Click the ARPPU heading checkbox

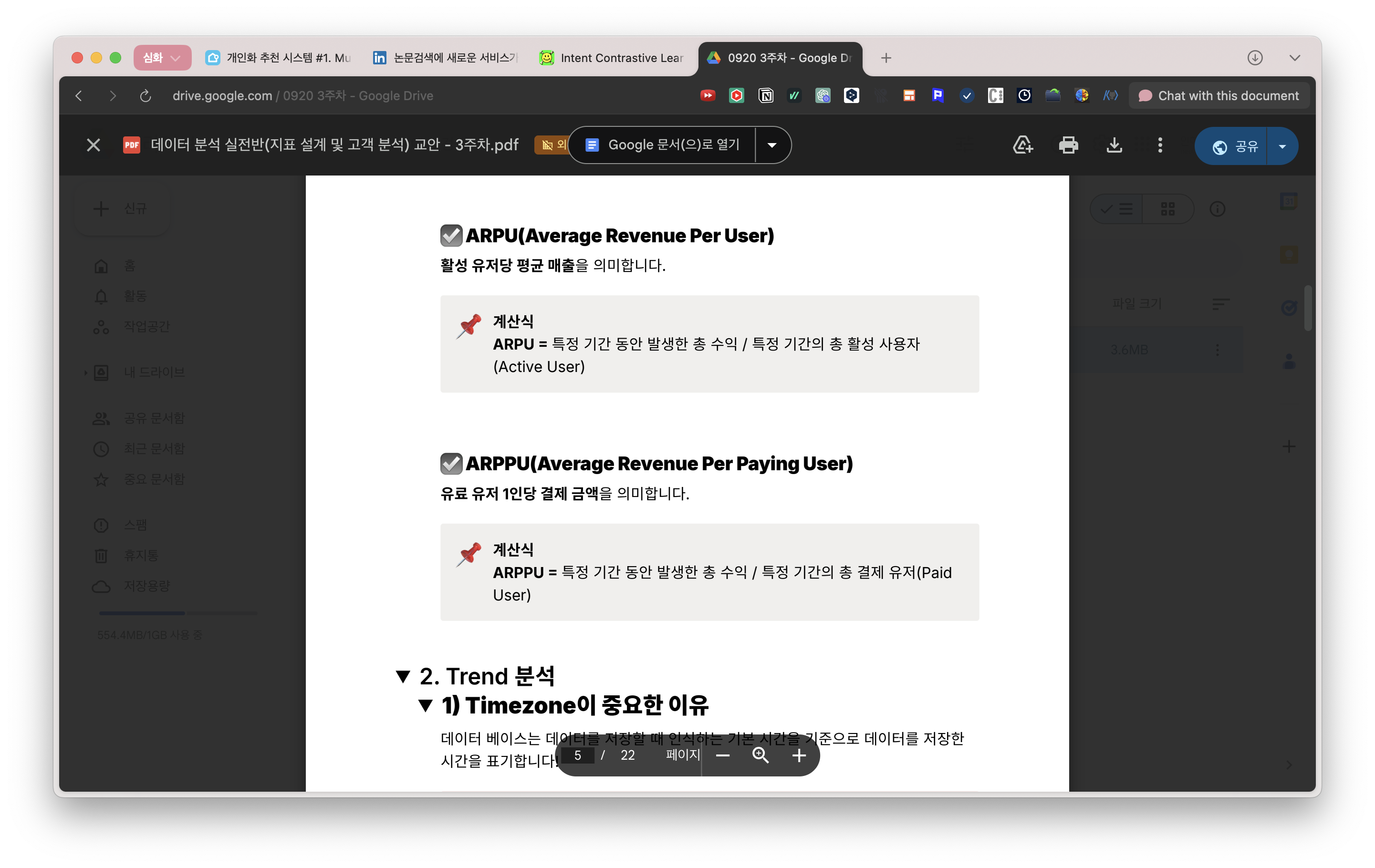click(451, 464)
